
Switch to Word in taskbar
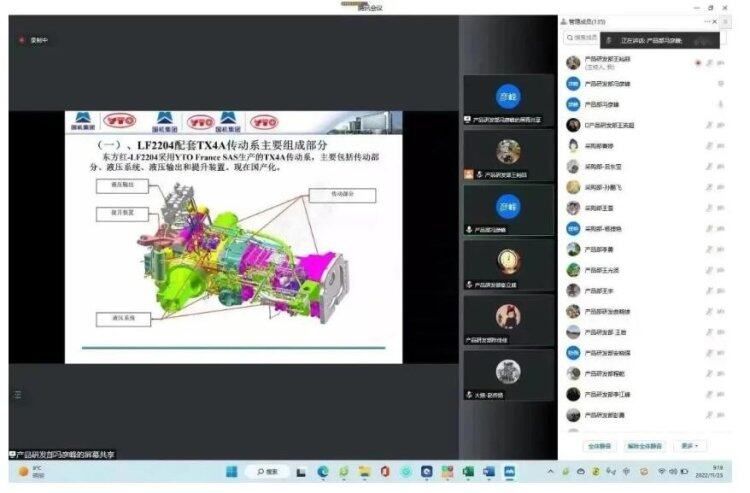click(489, 472)
